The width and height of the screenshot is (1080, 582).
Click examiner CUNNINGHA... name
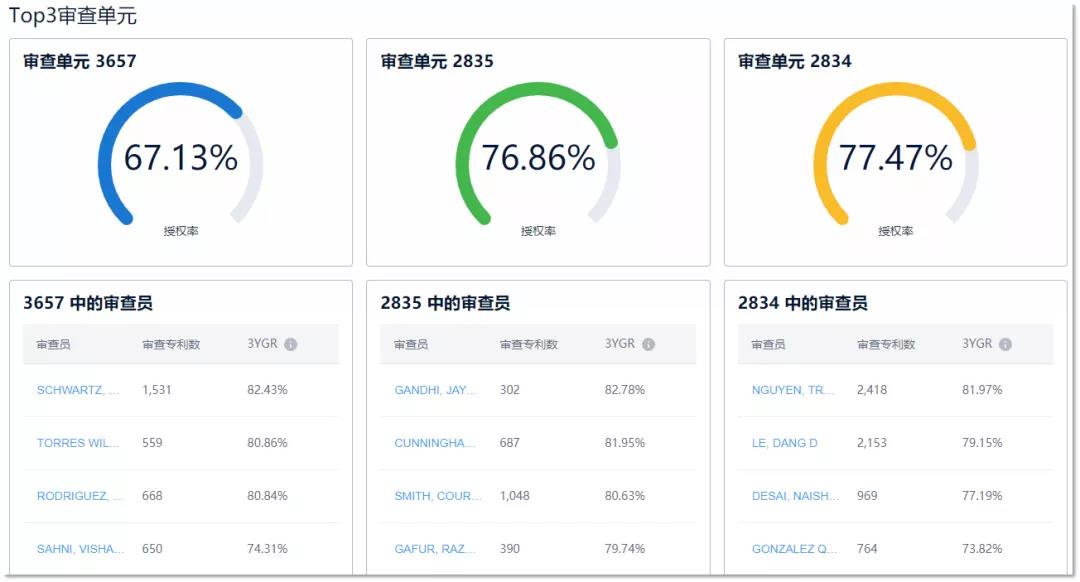click(435, 443)
